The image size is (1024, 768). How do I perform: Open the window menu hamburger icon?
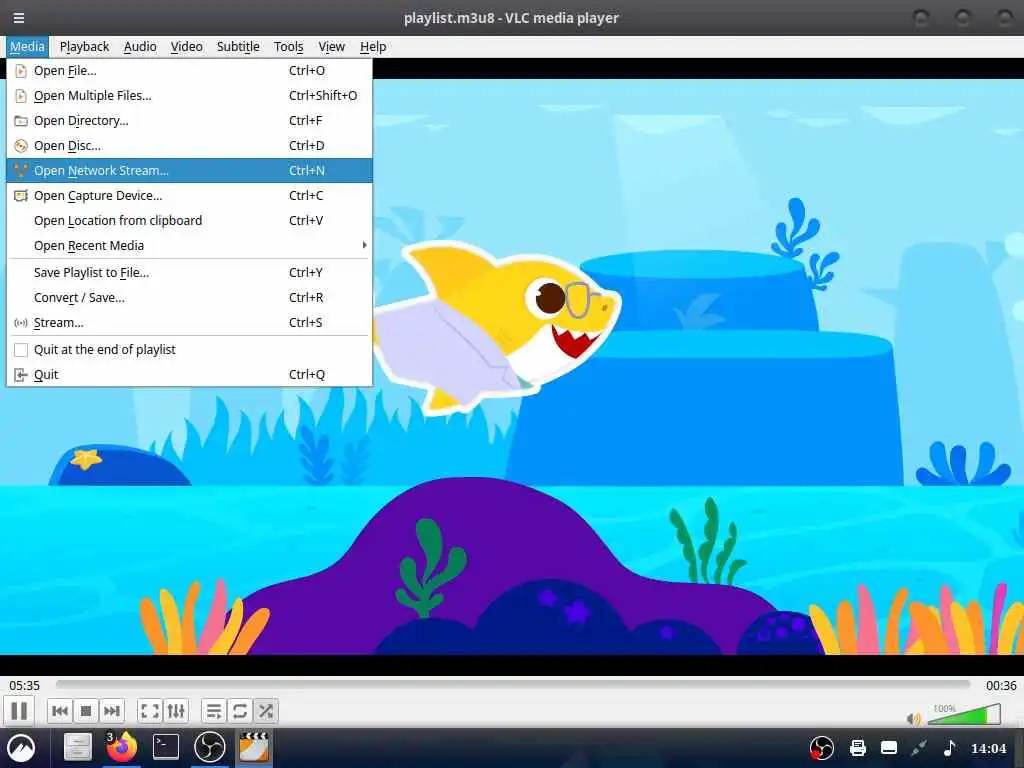click(x=19, y=18)
